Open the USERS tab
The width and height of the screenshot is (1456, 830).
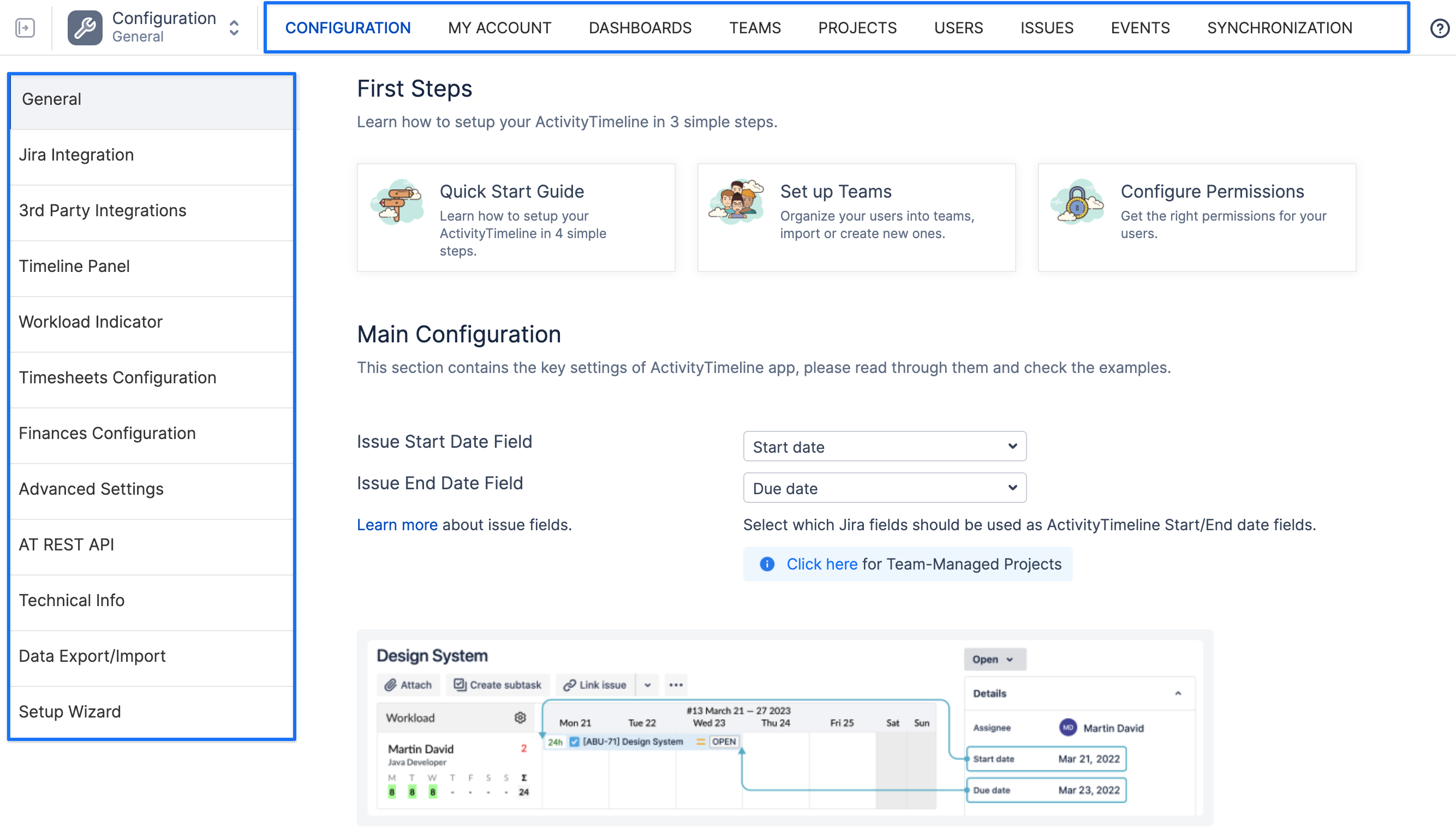tap(958, 27)
